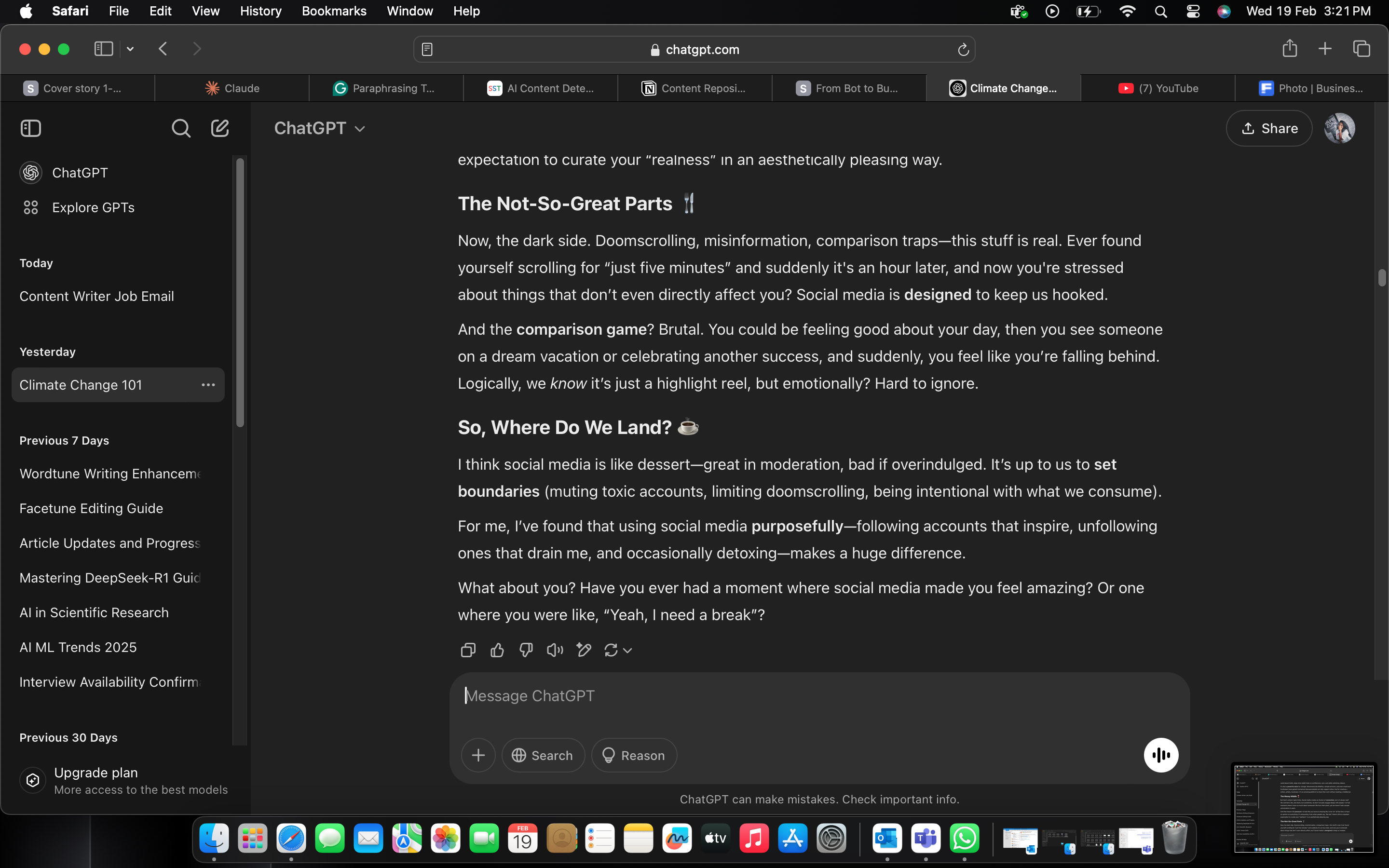Open attach files plus button
Screen dimensions: 1389x868
[x=478, y=755]
